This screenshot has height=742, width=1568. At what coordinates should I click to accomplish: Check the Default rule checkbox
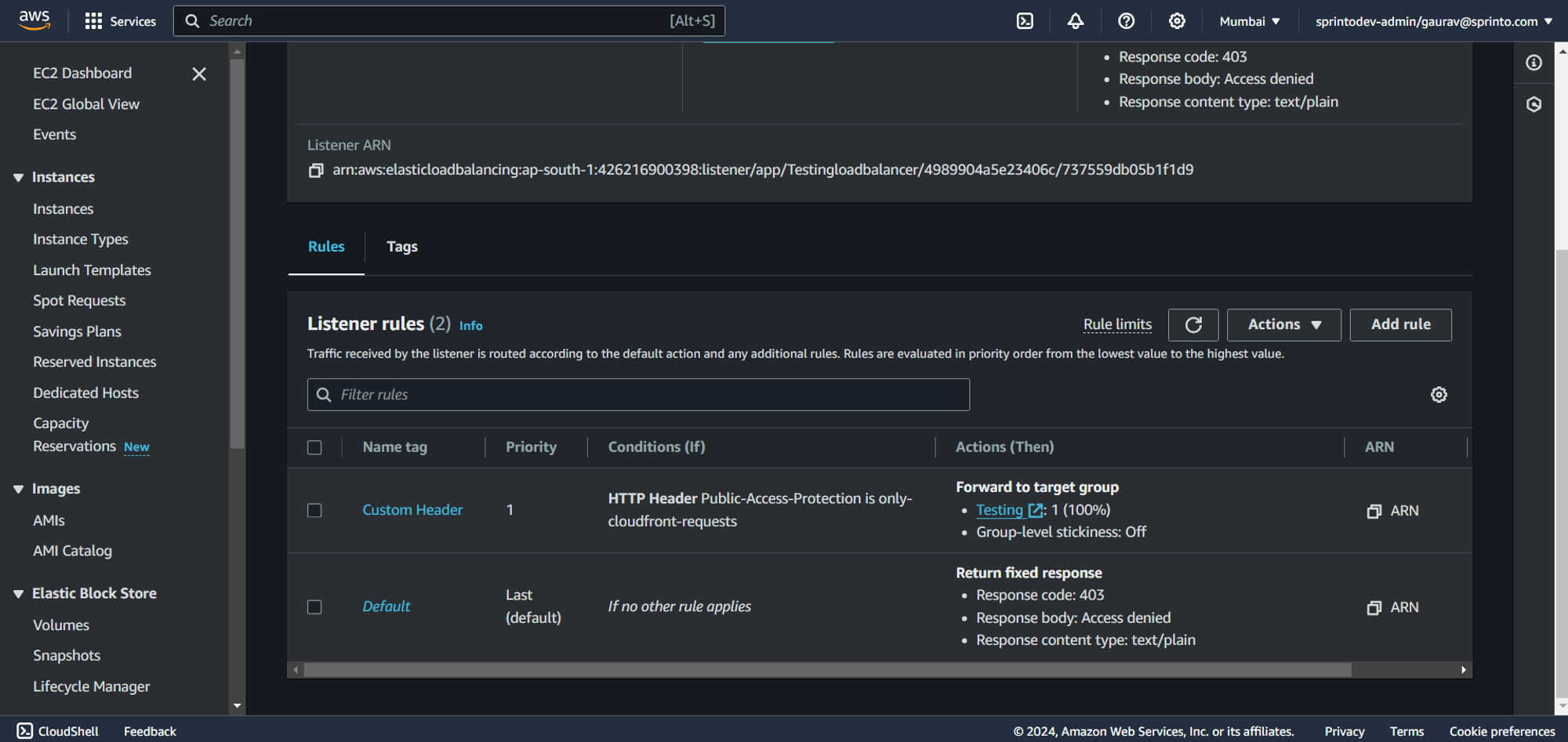(314, 607)
